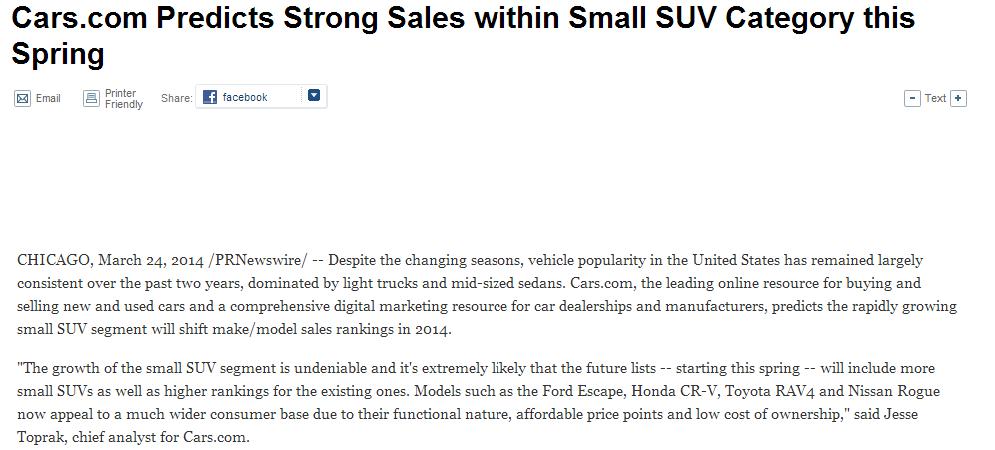Click the Text size label
This screenshot has width=995, height=450.
935,98
